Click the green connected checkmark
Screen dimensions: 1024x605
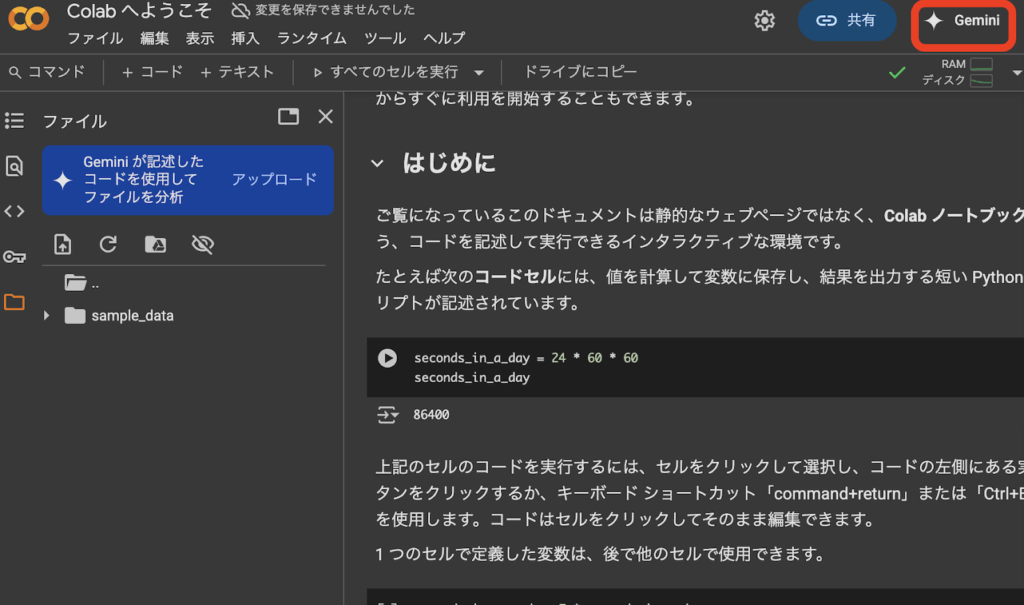point(897,73)
